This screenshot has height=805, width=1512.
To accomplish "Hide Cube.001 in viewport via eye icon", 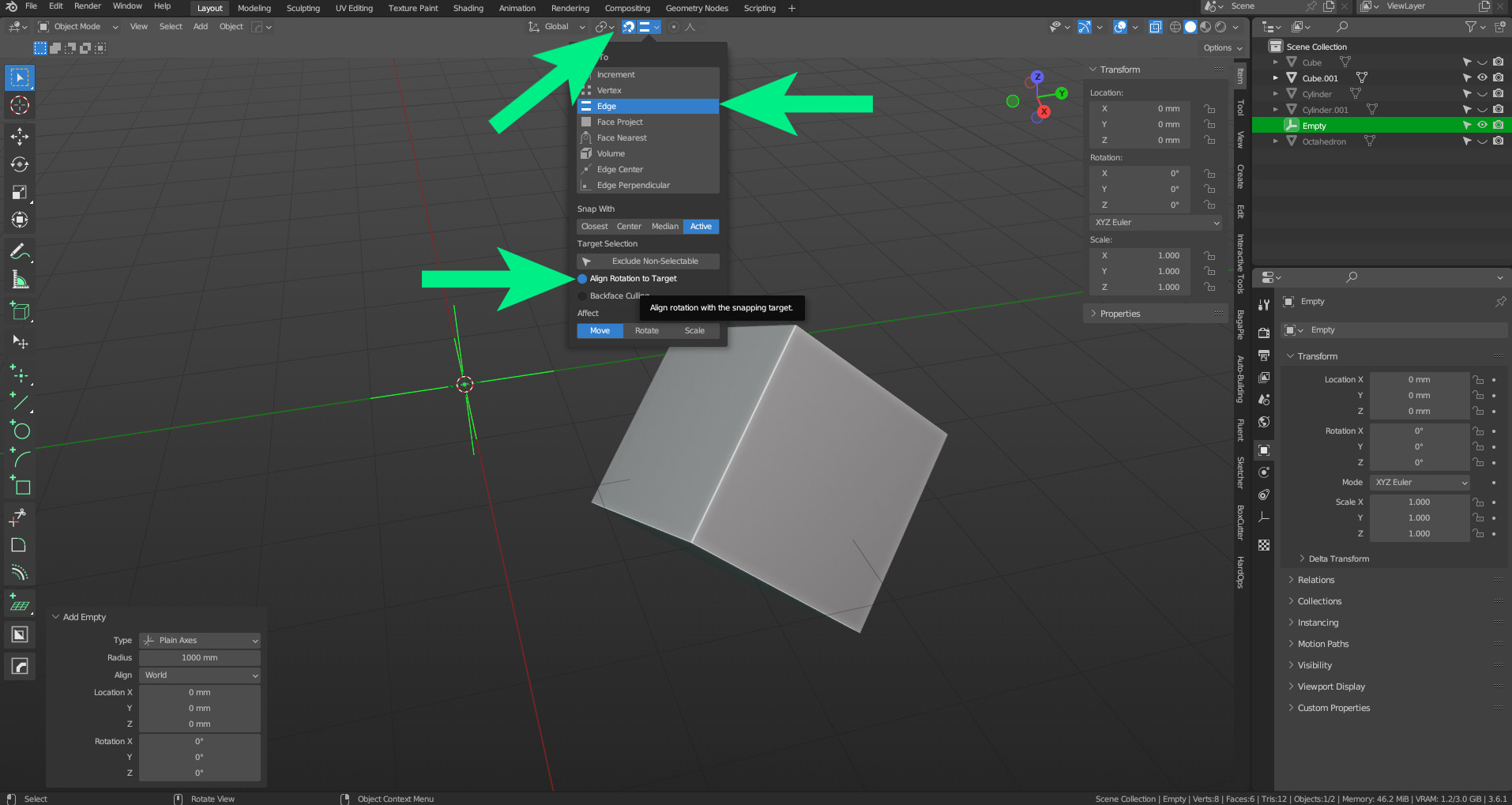I will 1482,78.
